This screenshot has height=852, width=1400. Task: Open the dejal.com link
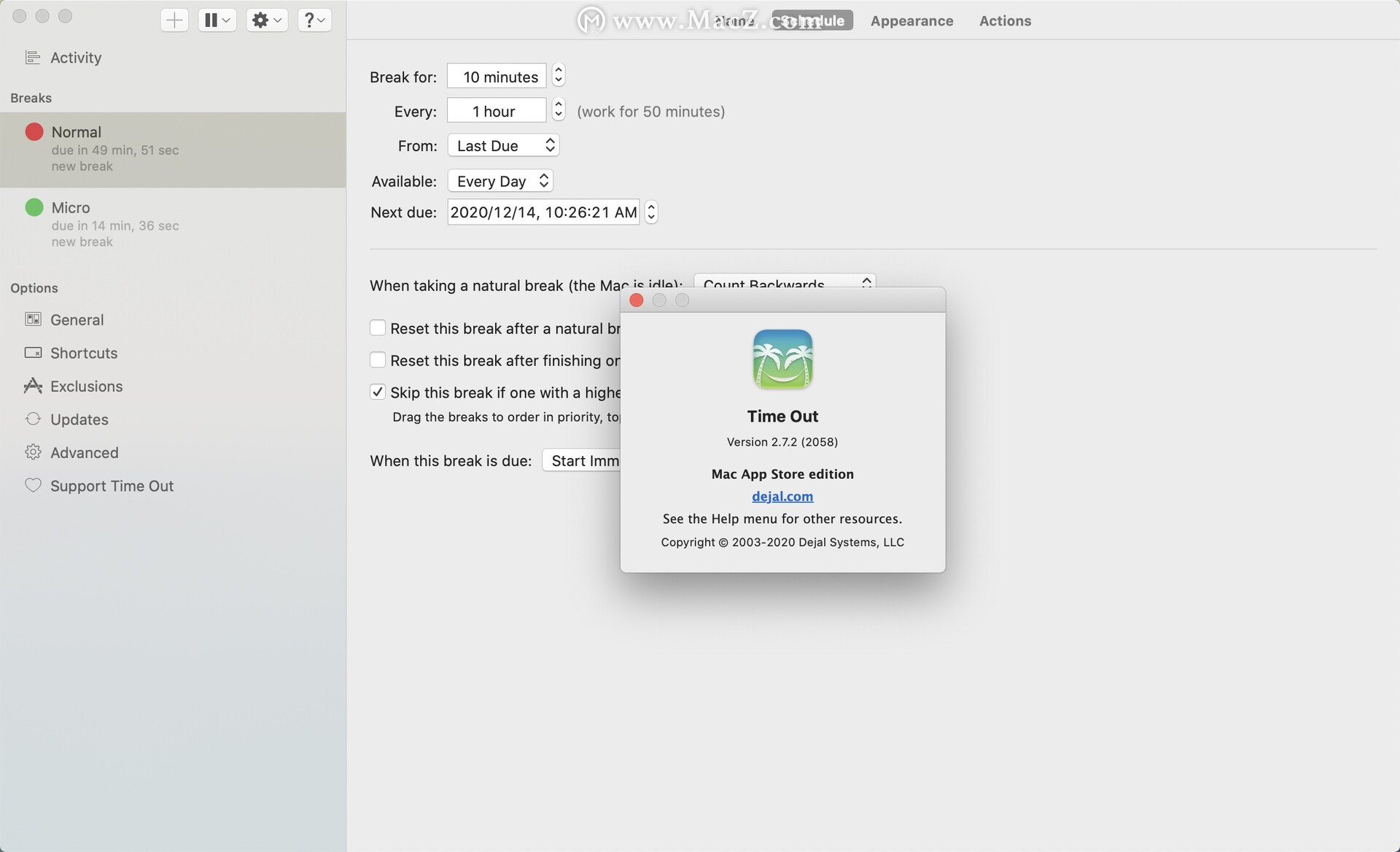782,496
